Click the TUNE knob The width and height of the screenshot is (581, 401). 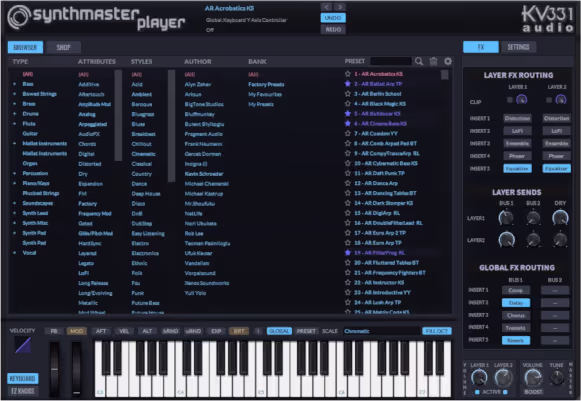(557, 377)
